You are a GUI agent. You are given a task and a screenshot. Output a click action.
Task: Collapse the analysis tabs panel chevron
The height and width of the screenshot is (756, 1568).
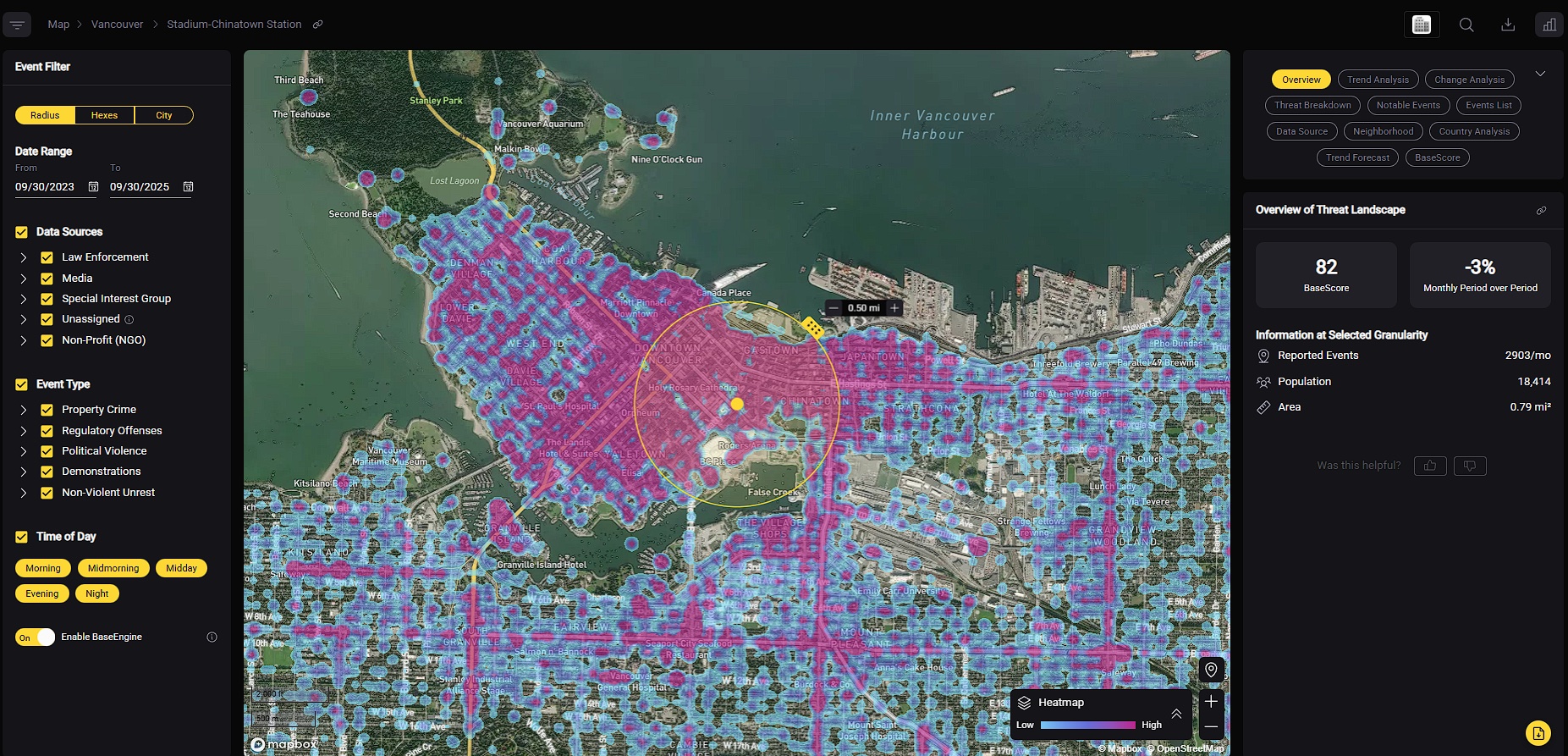1540,74
